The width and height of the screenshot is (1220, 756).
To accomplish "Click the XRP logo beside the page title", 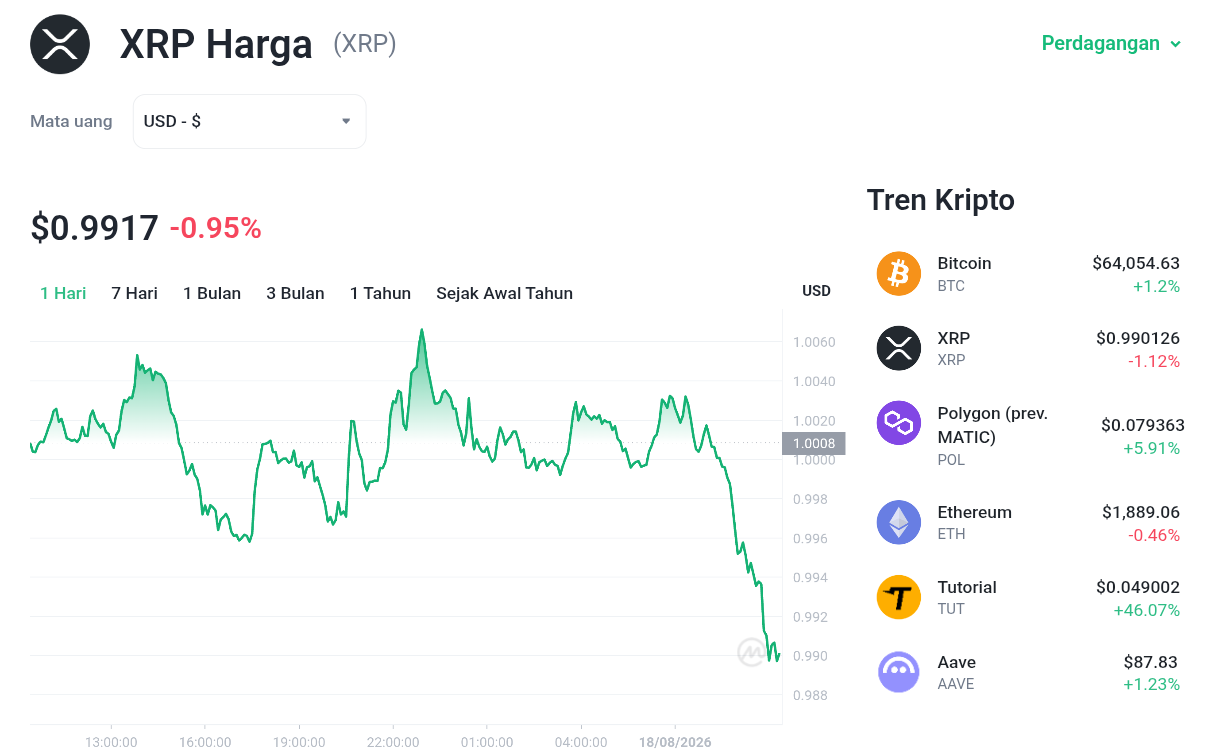I will pyautogui.click(x=60, y=44).
